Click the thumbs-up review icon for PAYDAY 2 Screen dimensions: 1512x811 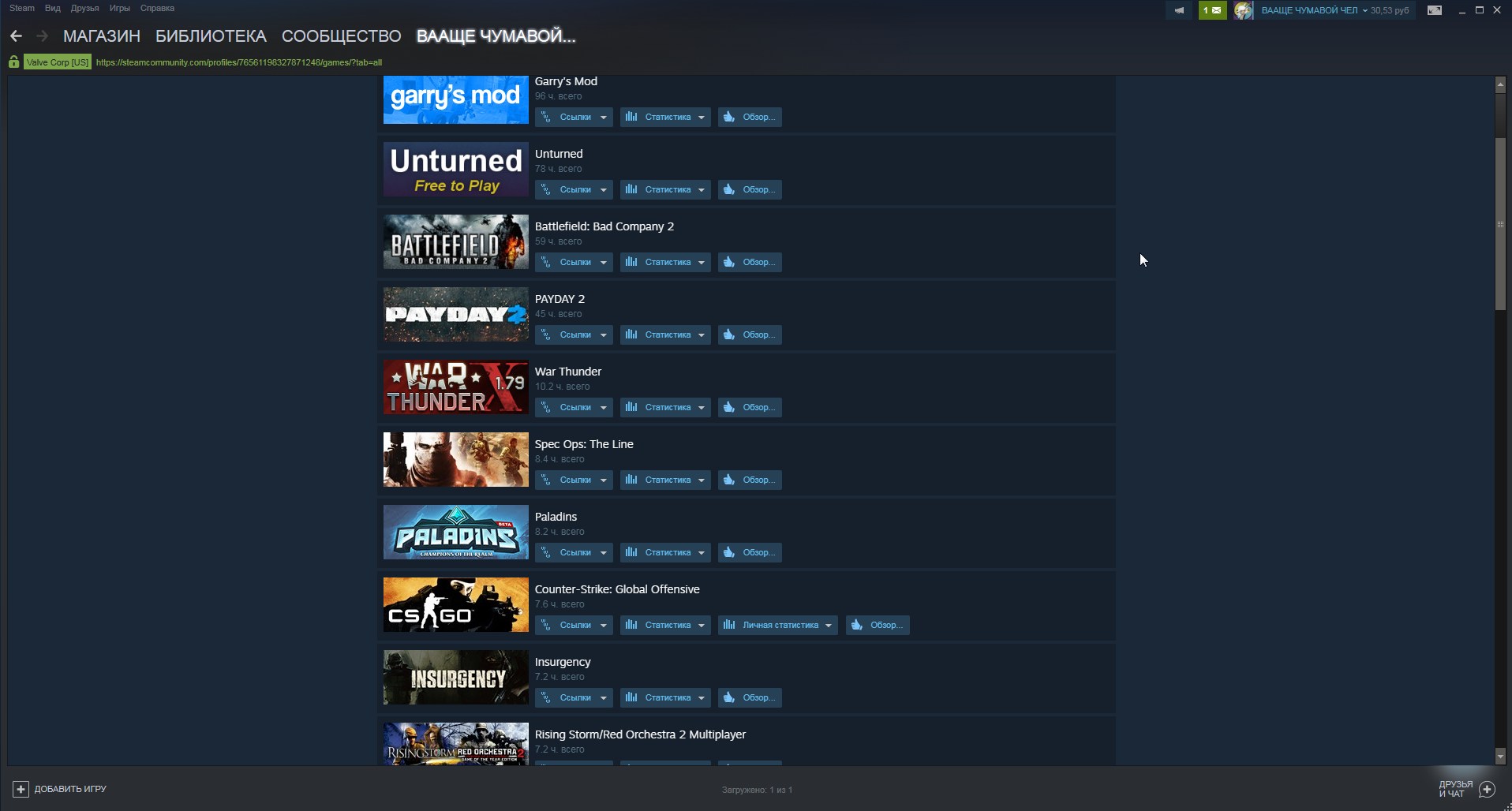[728, 334]
